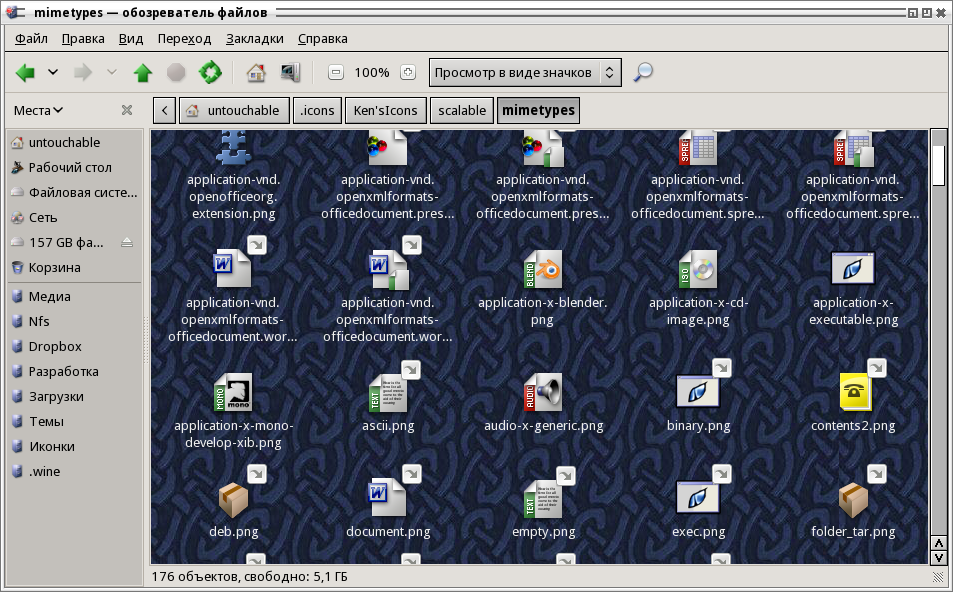Select application-x-cd-image.png file icon

tap(698, 269)
